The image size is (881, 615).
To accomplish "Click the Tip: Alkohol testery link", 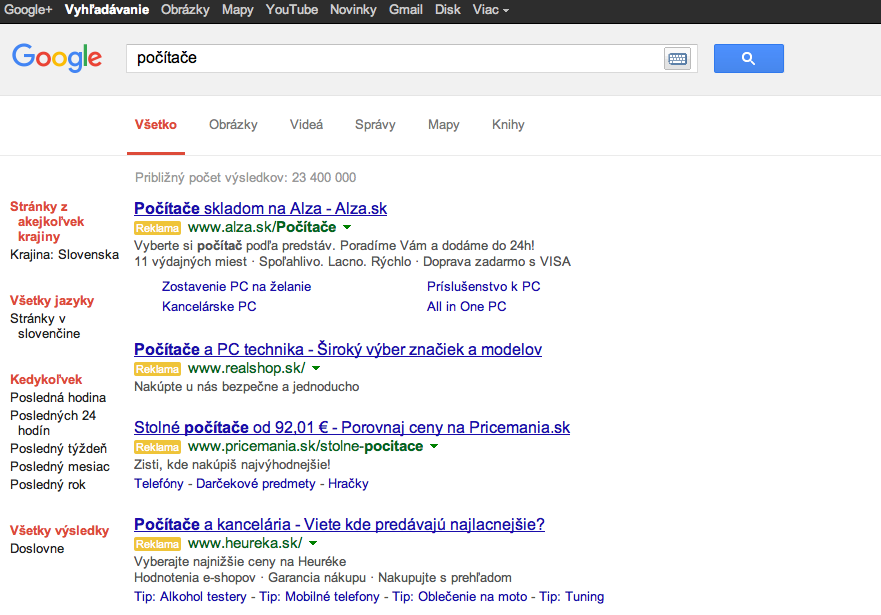I will pyautogui.click(x=190, y=596).
